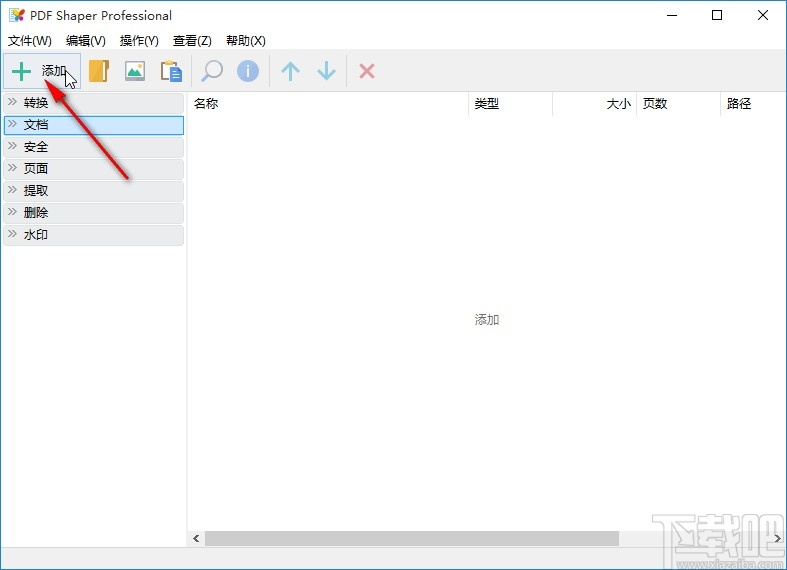Sort by the 大小 column header
The height and width of the screenshot is (570, 787).
(x=594, y=104)
